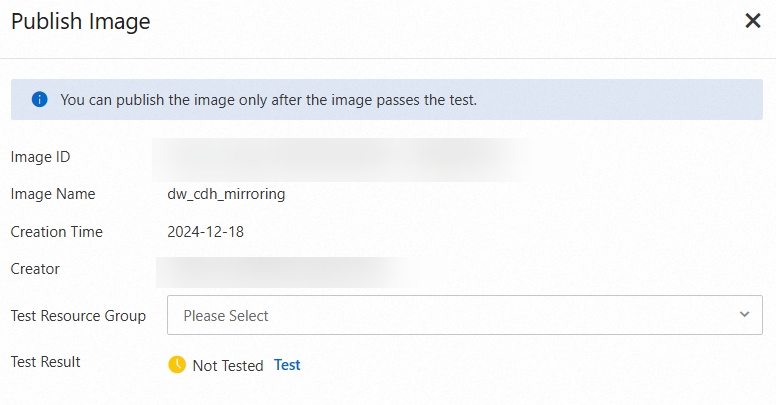Click the Please Select placeholder text
The height and width of the screenshot is (405, 776).
(226, 316)
